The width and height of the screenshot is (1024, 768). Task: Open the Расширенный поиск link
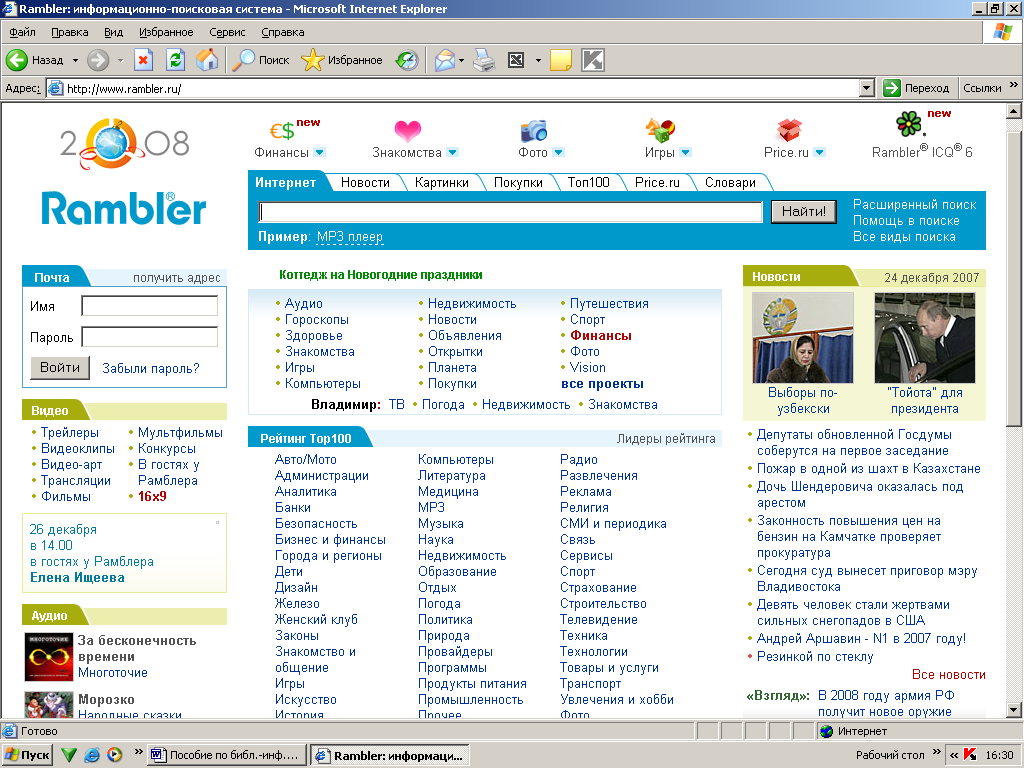click(x=914, y=204)
